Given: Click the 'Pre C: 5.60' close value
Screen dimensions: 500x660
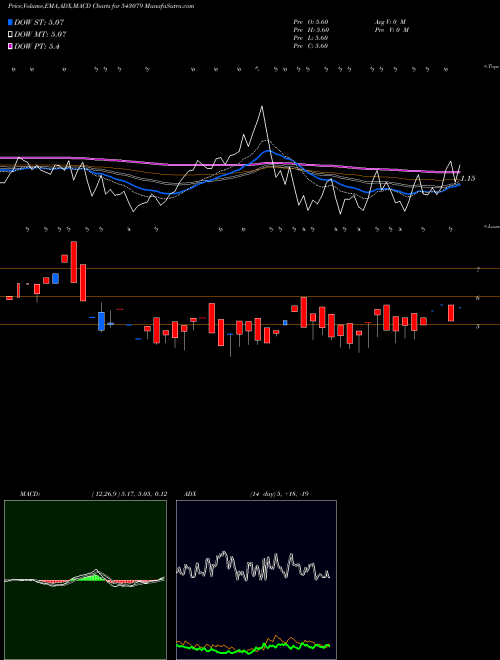Looking at the screenshot, I should pos(311,46).
